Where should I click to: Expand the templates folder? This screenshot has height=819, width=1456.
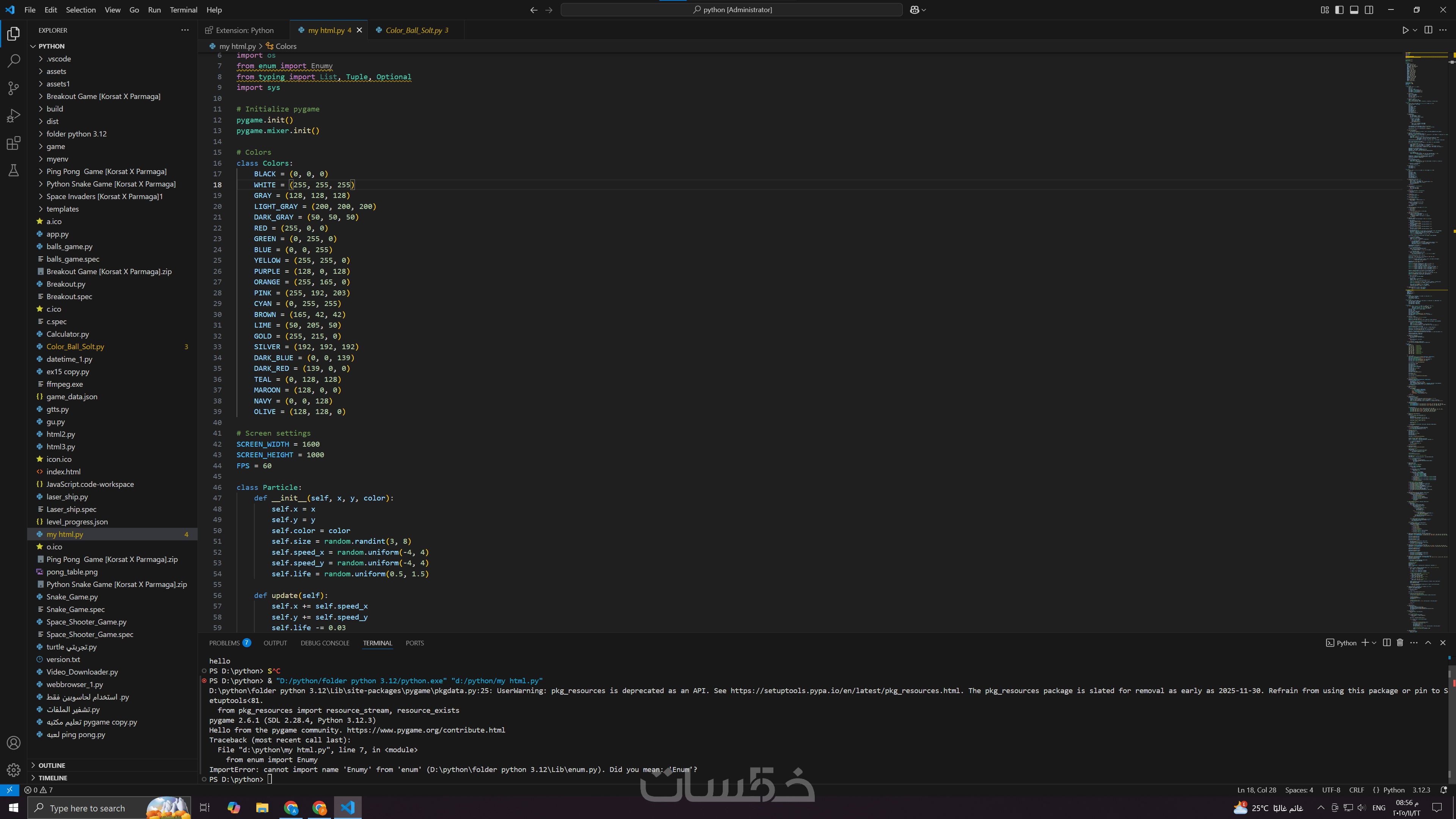pyautogui.click(x=62, y=209)
